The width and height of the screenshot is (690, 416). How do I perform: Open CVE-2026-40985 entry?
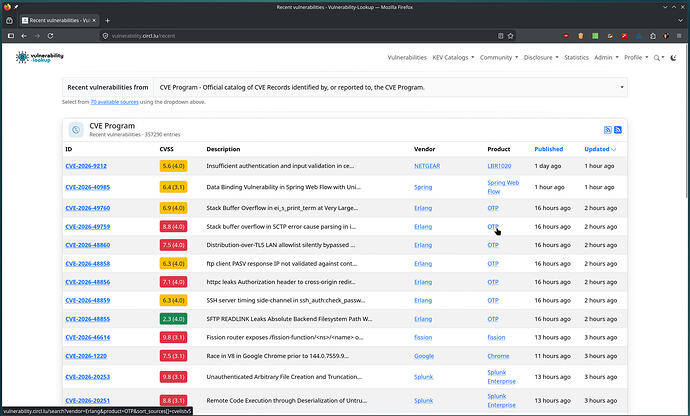click(88, 187)
